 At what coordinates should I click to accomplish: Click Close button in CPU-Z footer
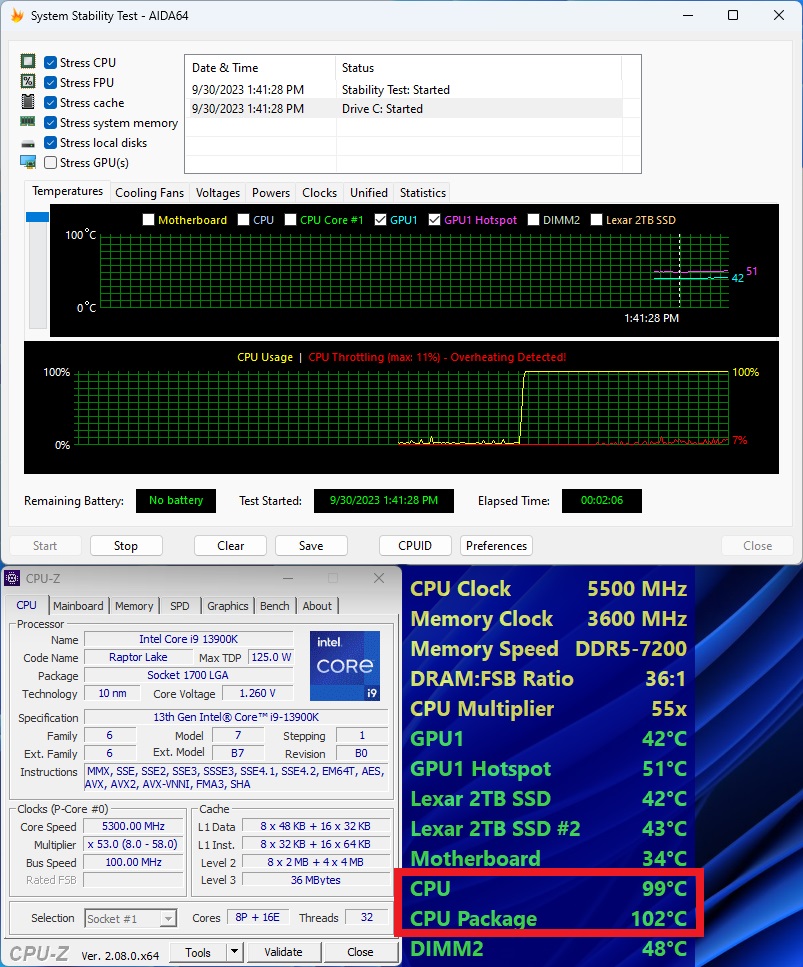click(x=360, y=952)
